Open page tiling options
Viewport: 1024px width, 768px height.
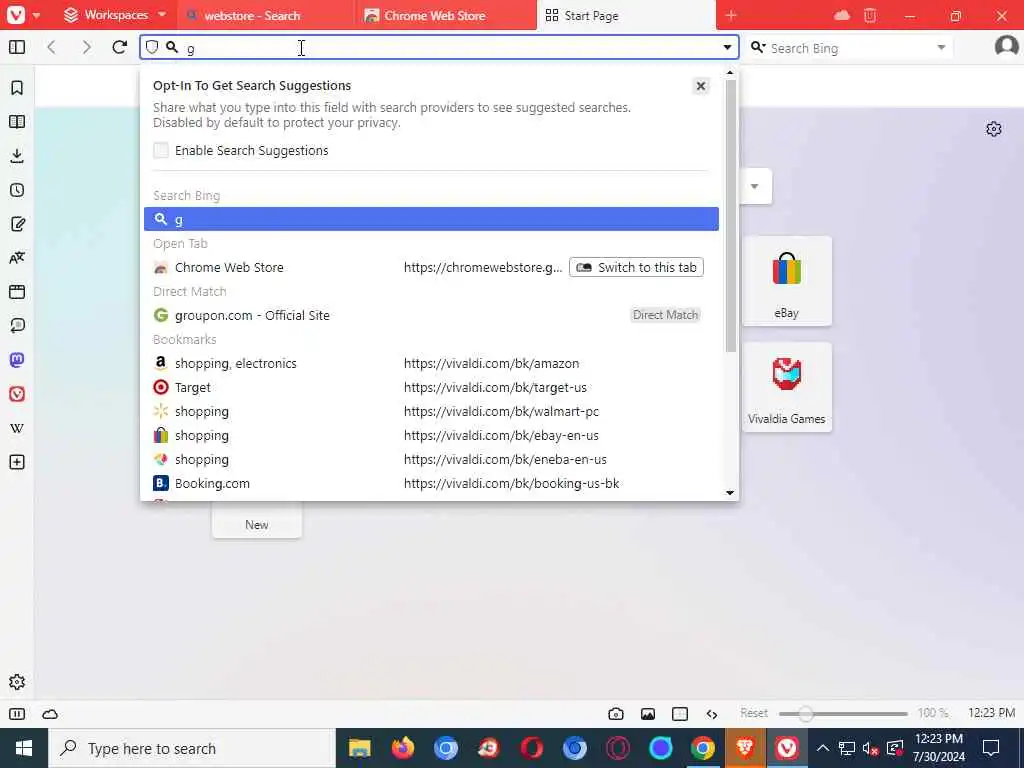680,714
